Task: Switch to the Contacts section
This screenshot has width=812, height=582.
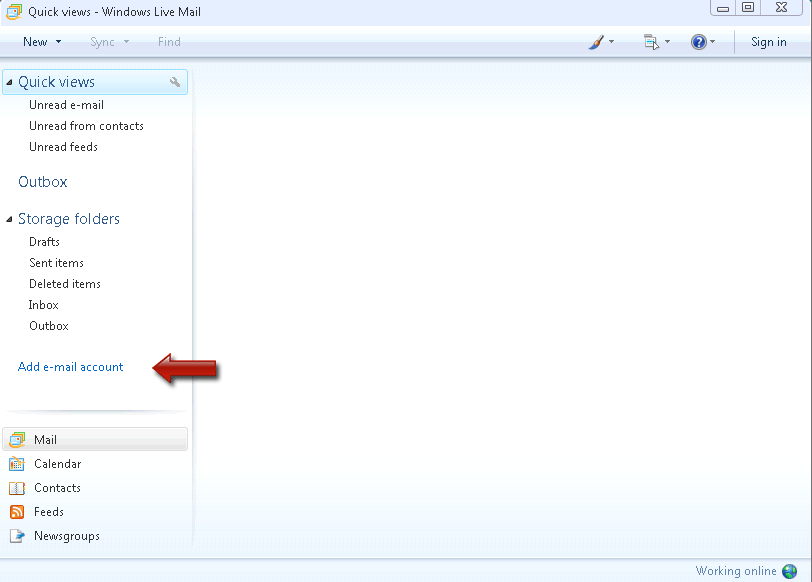Action: tap(57, 488)
